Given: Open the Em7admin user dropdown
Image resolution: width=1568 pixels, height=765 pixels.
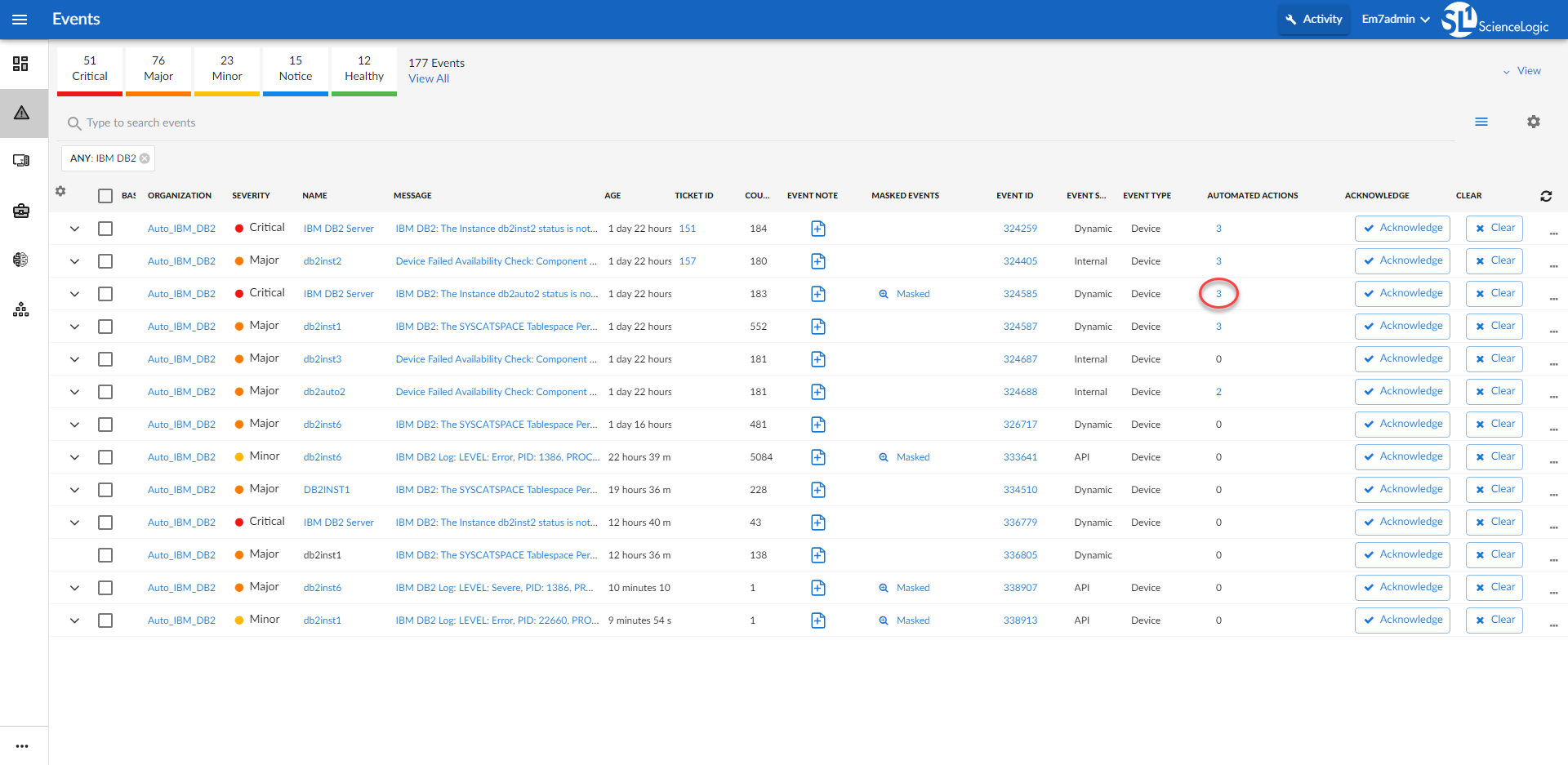Looking at the screenshot, I should click(x=1395, y=20).
